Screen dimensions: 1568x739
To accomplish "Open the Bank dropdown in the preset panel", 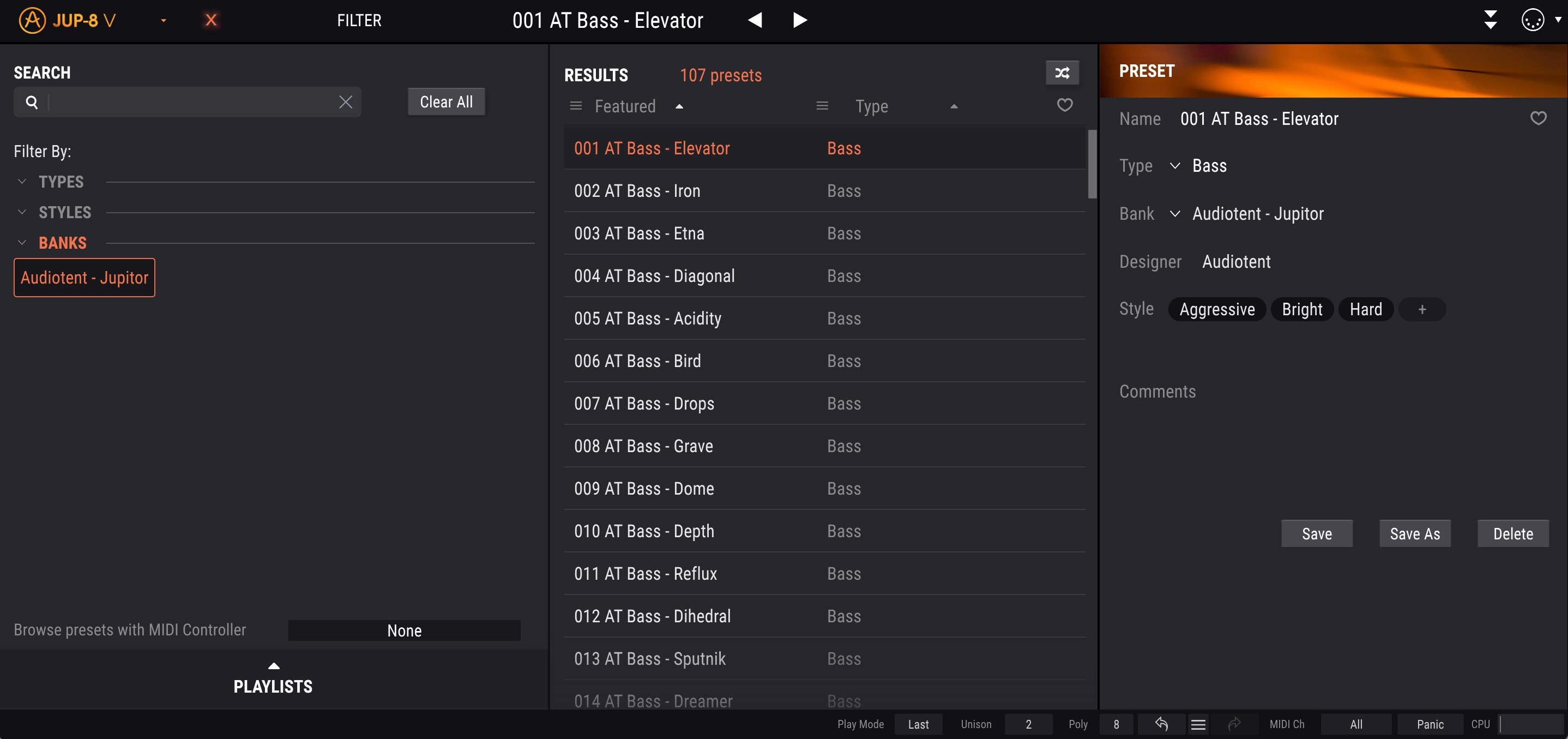I will coord(1175,214).
